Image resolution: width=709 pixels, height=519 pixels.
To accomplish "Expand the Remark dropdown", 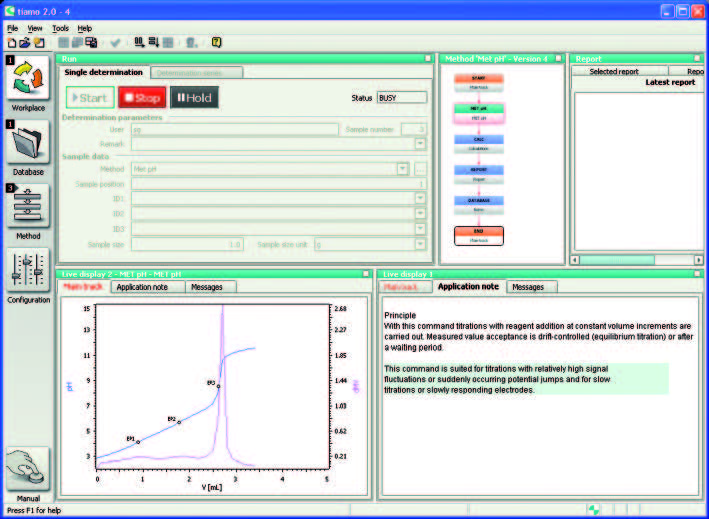I will click(x=420, y=143).
